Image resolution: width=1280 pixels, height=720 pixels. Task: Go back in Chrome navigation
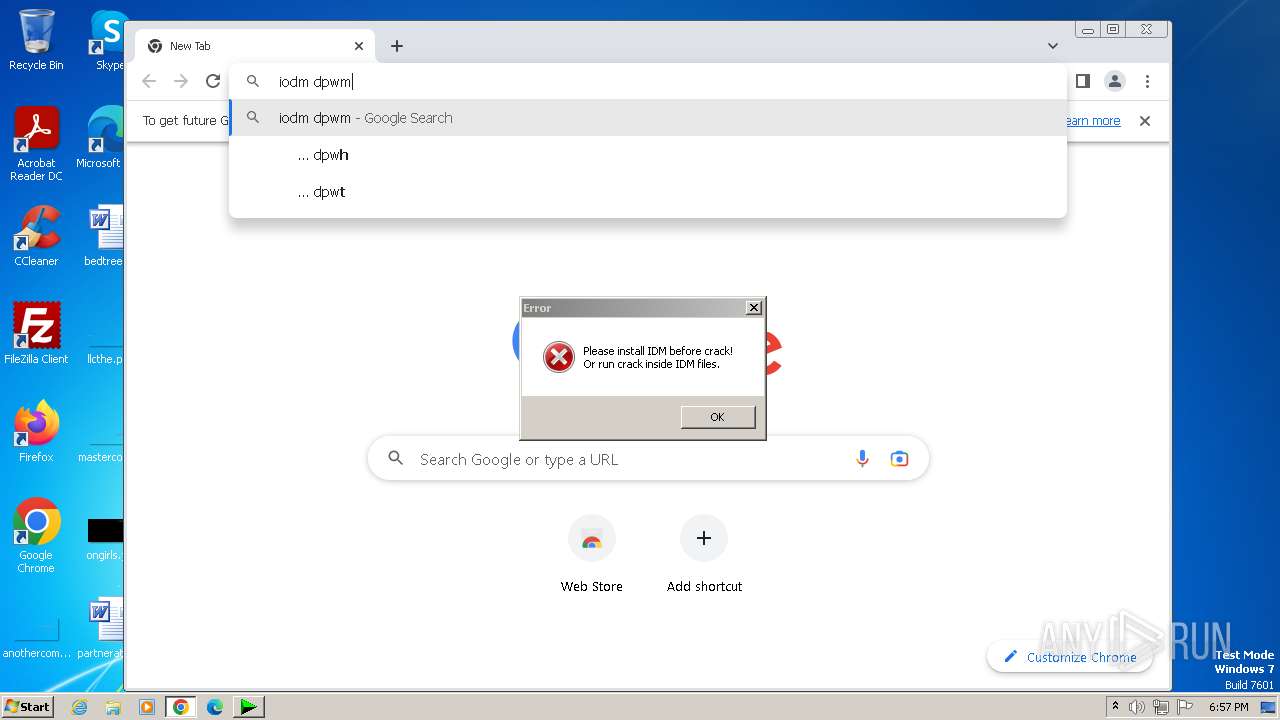coord(149,81)
